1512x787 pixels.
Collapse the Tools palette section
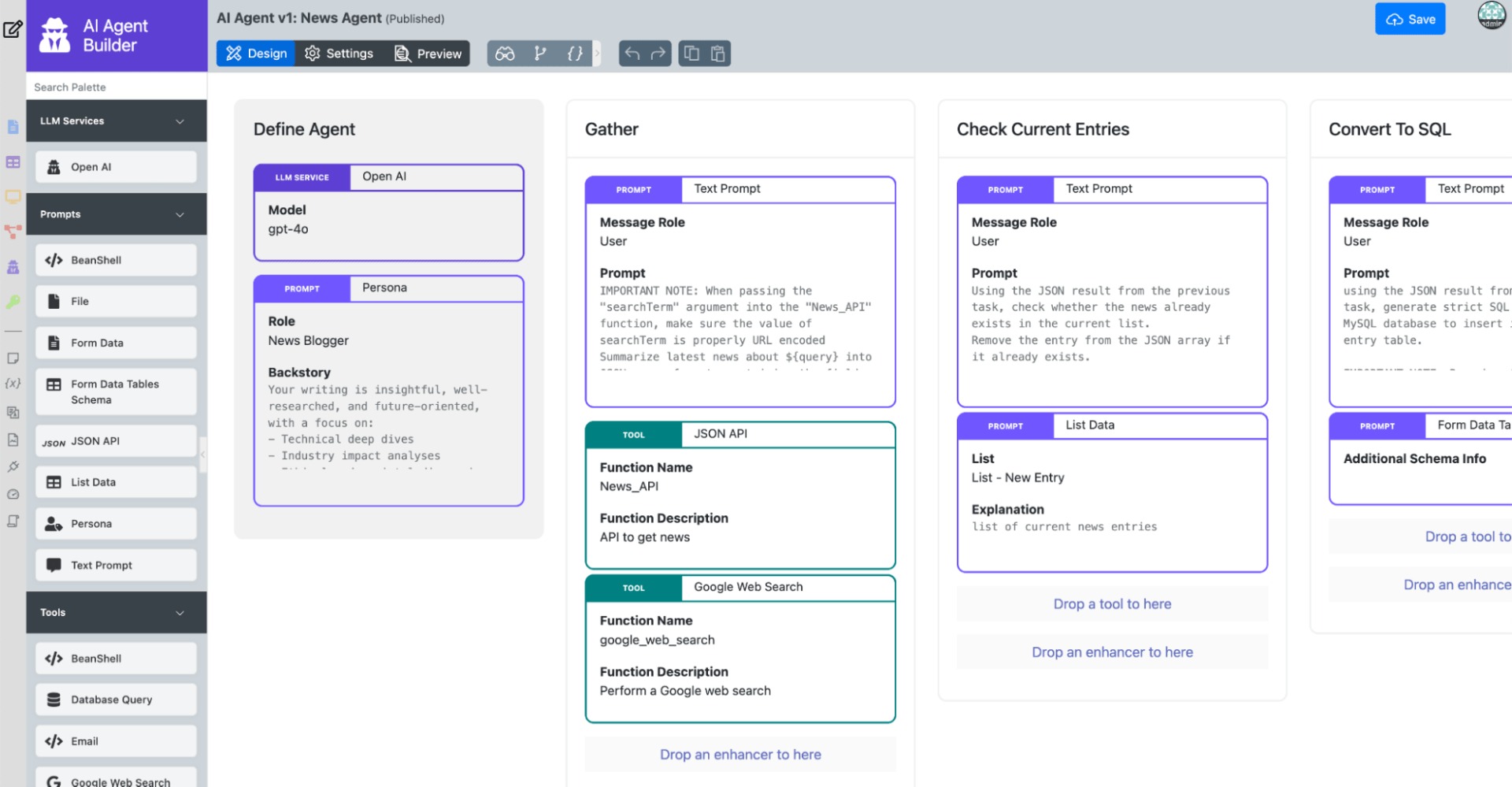pos(180,613)
